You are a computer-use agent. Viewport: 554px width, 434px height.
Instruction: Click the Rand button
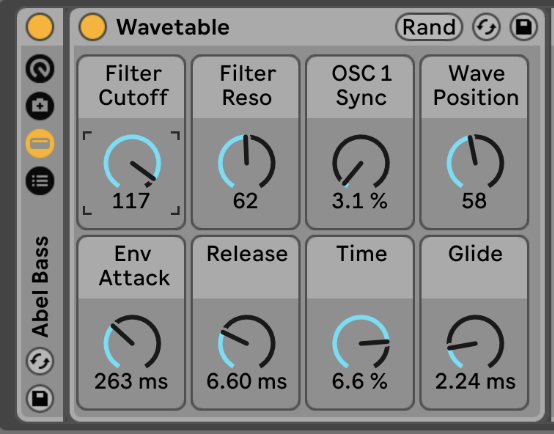tap(429, 27)
